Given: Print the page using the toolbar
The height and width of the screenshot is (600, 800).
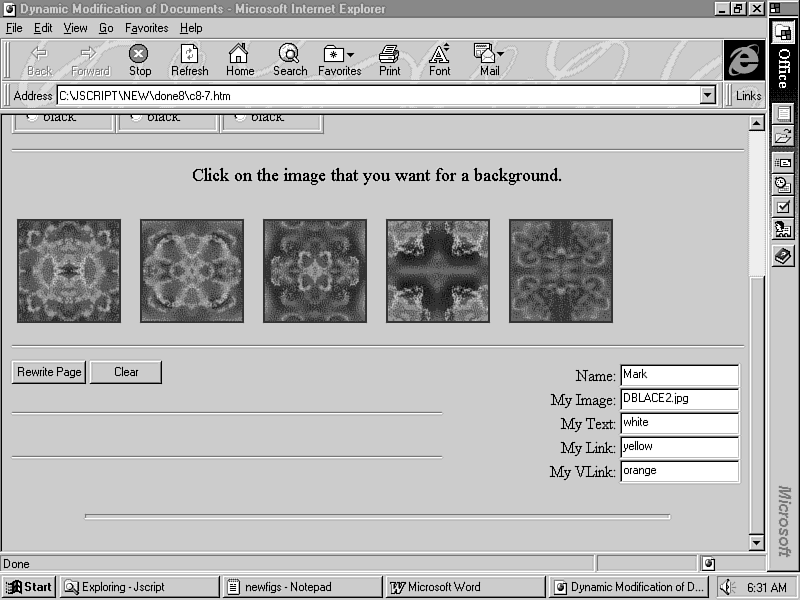Looking at the screenshot, I should [389, 59].
